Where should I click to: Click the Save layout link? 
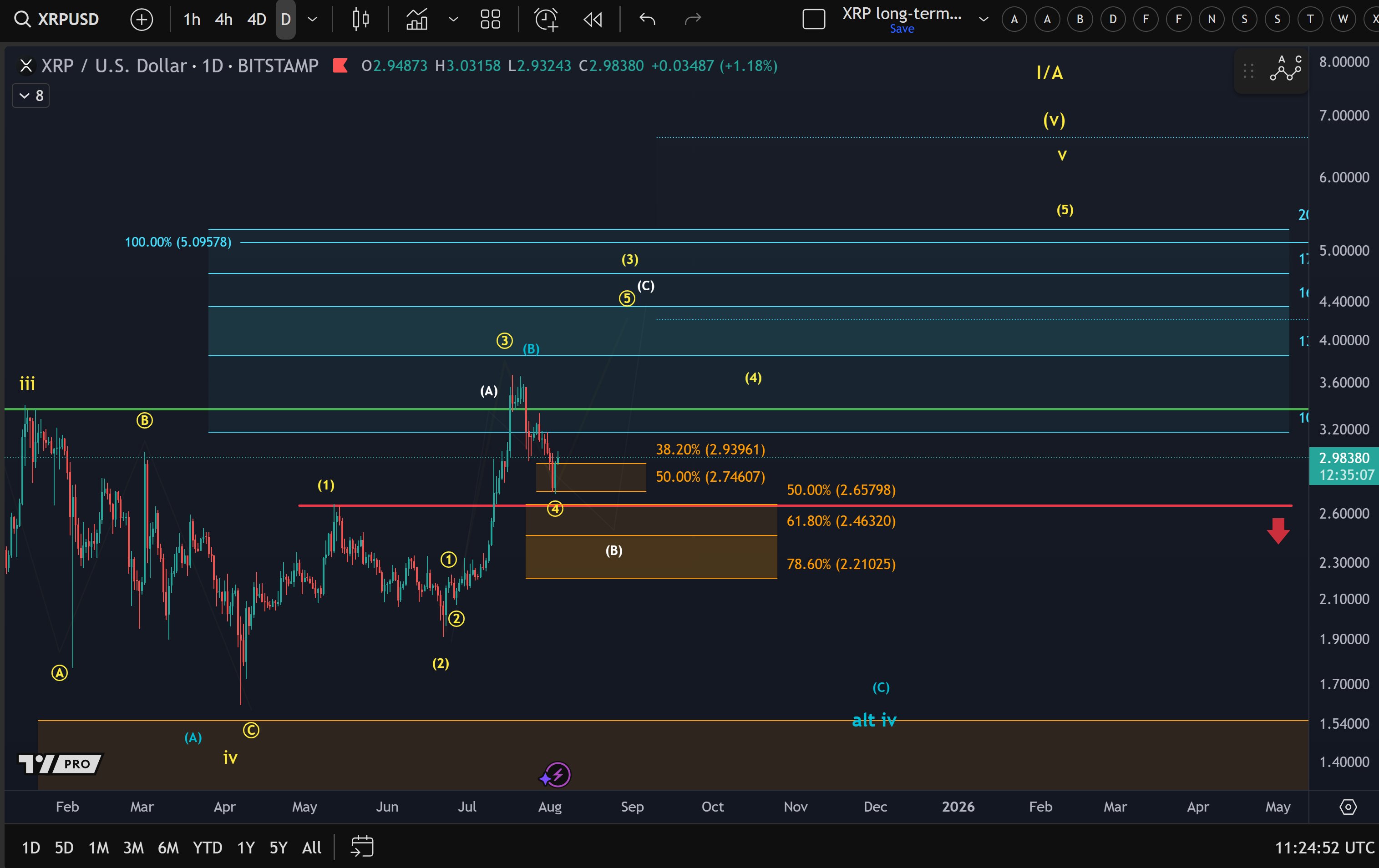(902, 29)
